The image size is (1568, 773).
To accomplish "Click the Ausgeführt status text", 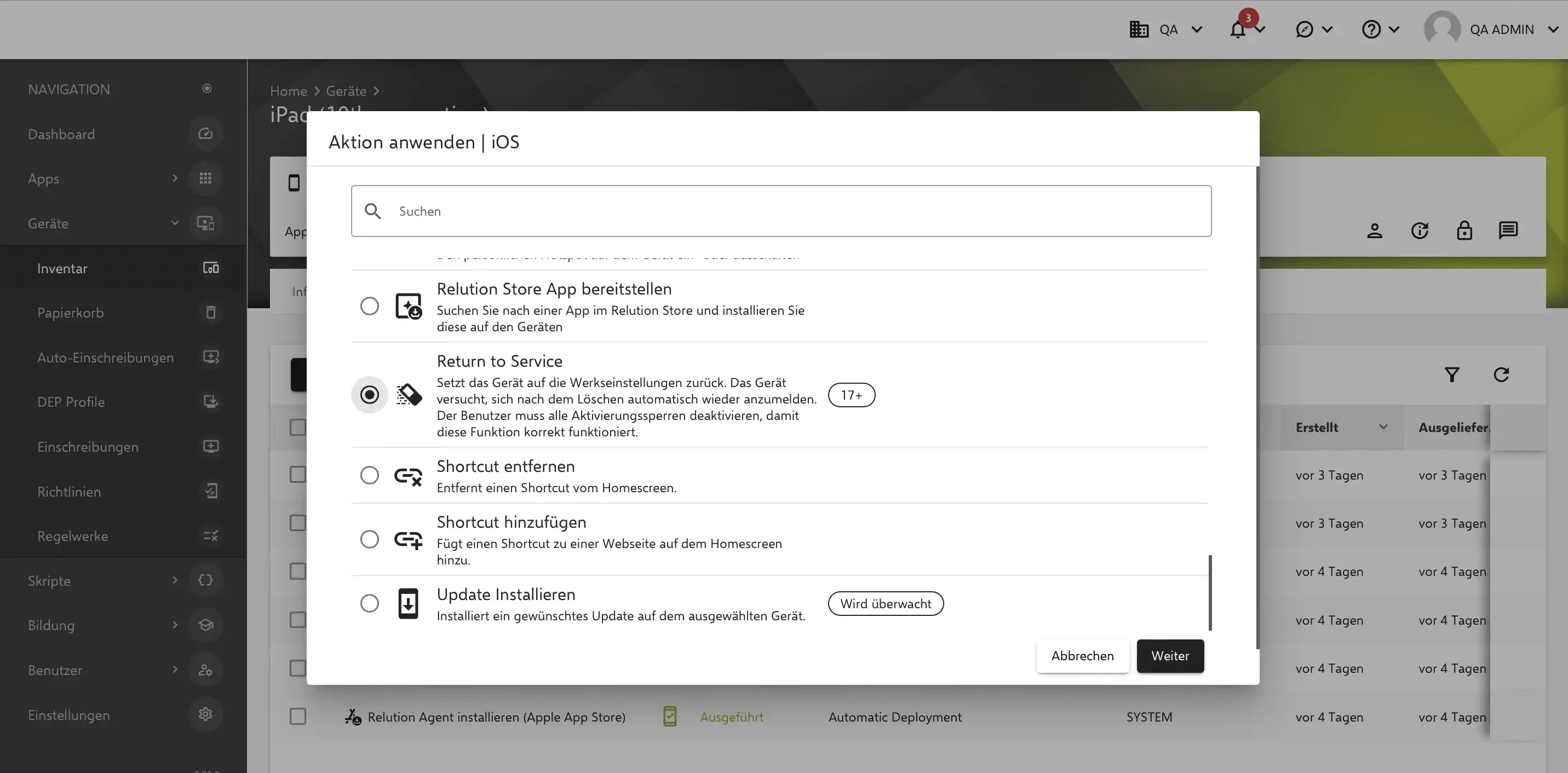I will (x=732, y=717).
